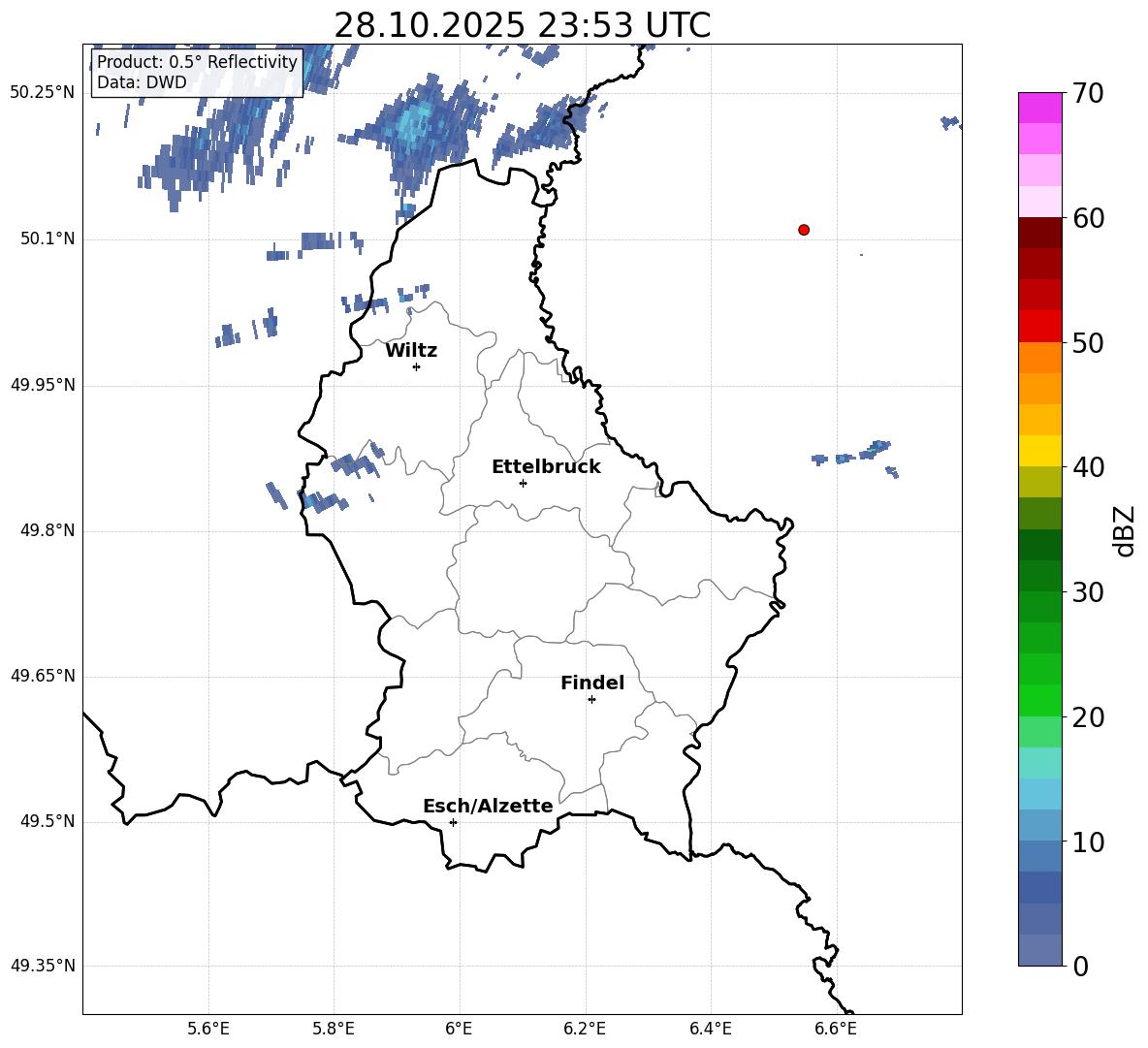
Task: Click the timestamp title 28.10.2025 23:53 UTC
Action: click(522, 25)
